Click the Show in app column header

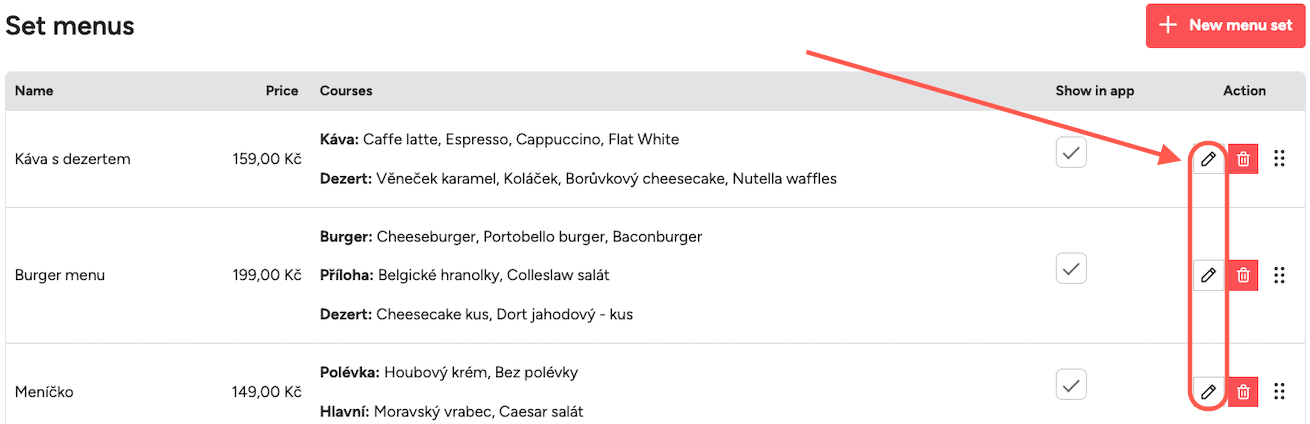click(1095, 91)
